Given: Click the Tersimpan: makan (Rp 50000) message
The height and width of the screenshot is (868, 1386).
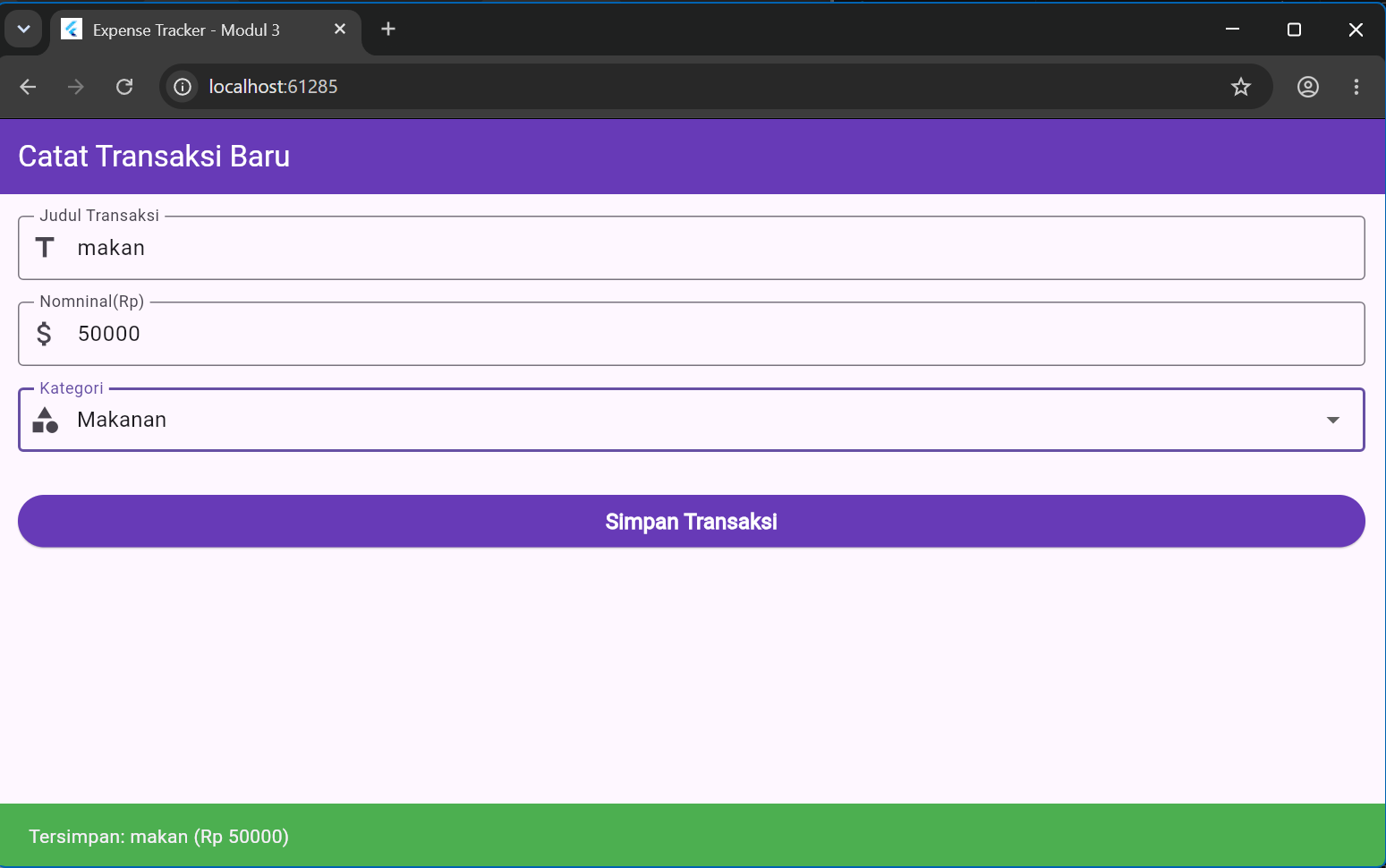Looking at the screenshot, I should pos(158,837).
